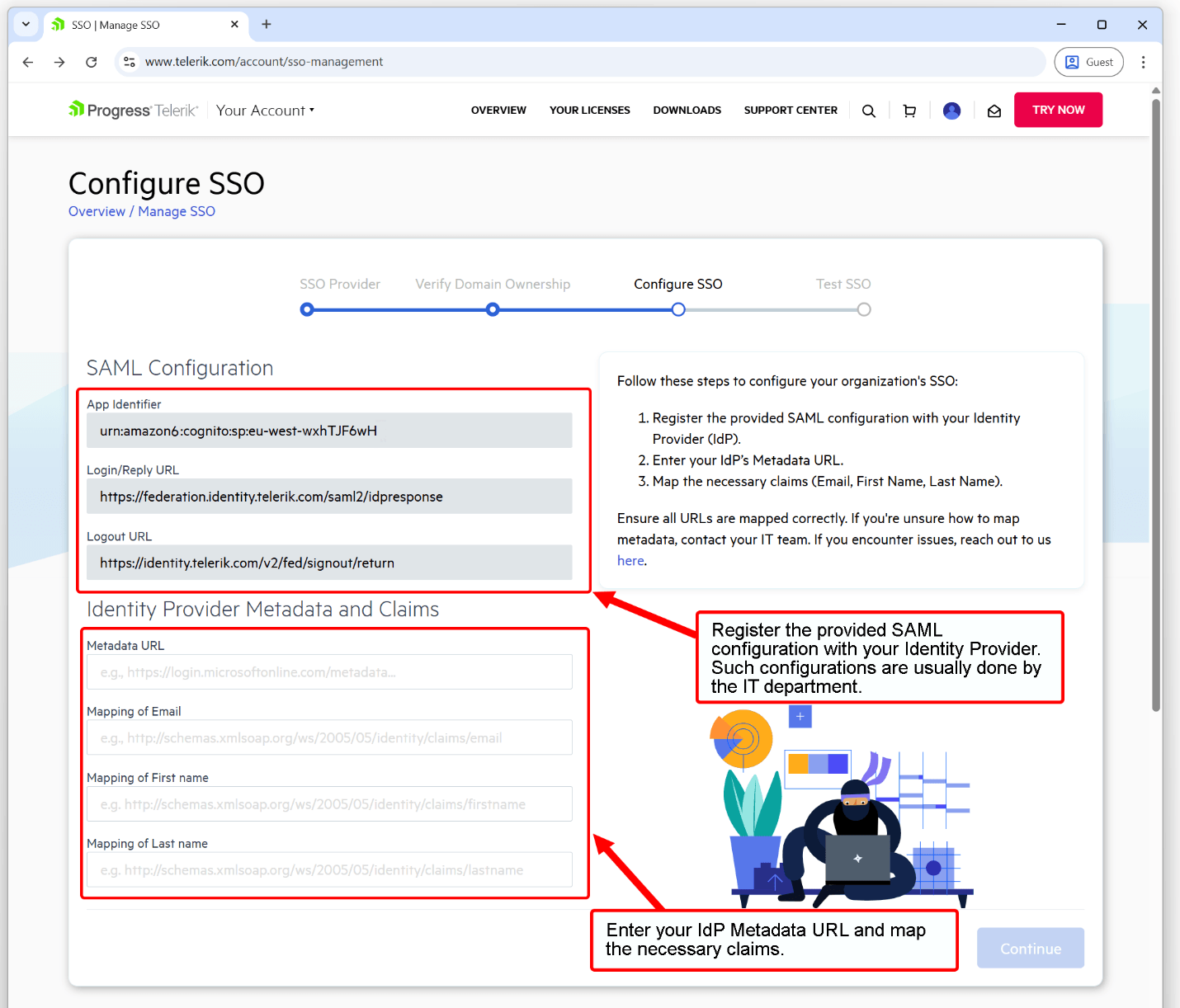Select the Verify Domain Ownership step
This screenshot has height=1008, width=1180.
tap(493, 284)
